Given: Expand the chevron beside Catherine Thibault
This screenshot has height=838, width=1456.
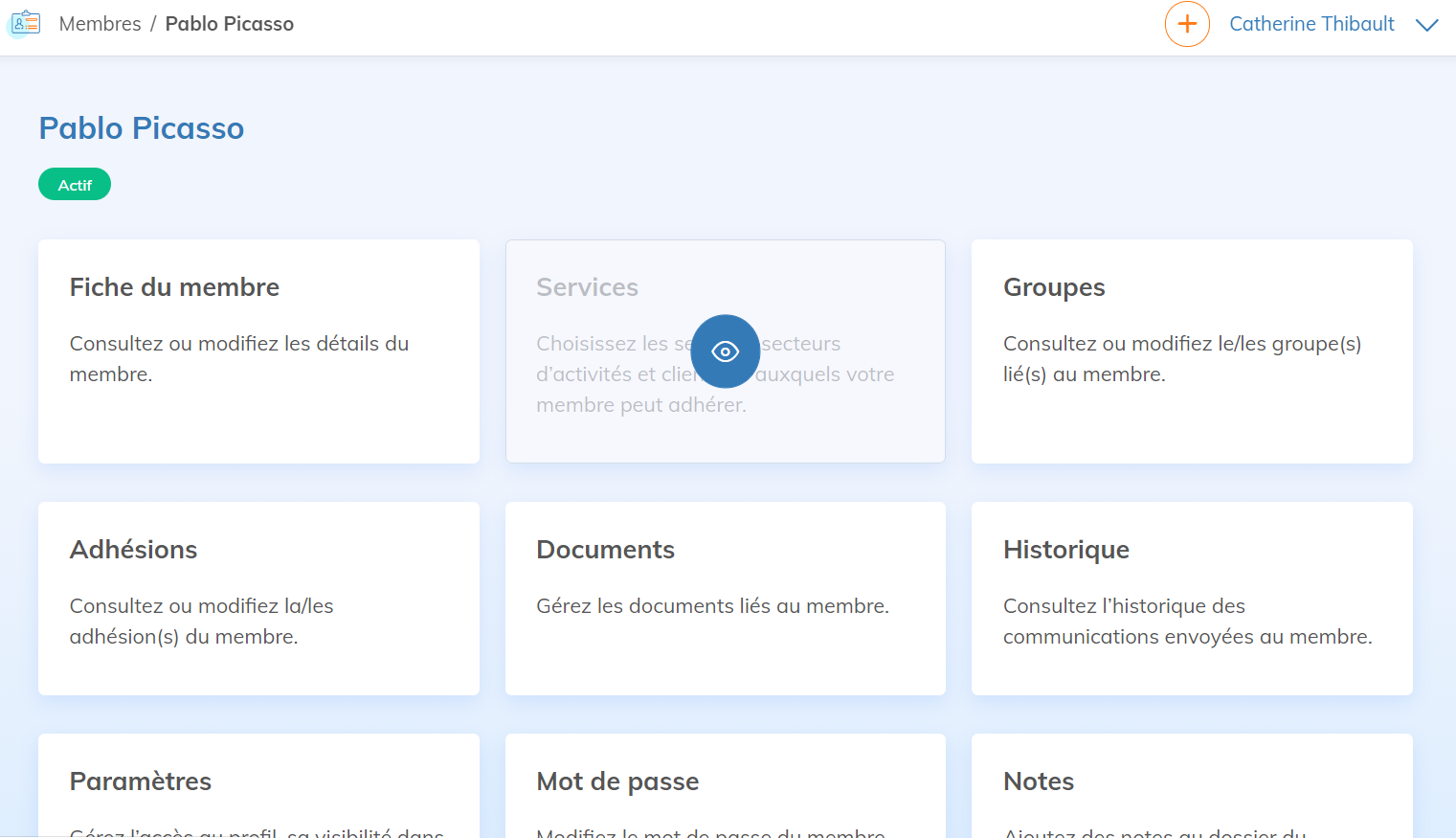Looking at the screenshot, I should click(x=1426, y=25).
